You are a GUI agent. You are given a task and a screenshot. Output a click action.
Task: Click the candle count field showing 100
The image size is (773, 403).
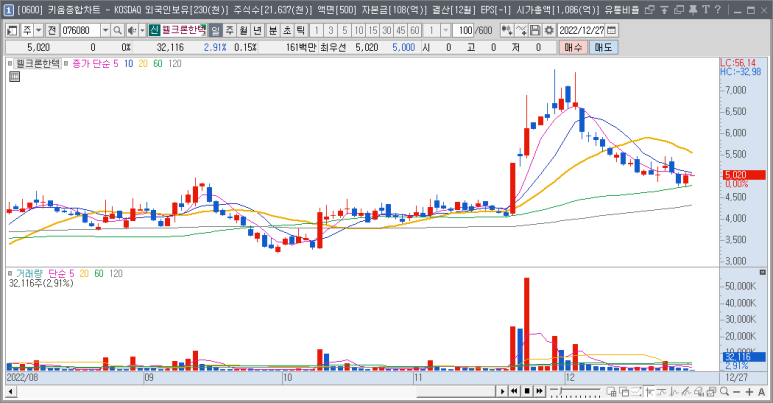point(463,31)
